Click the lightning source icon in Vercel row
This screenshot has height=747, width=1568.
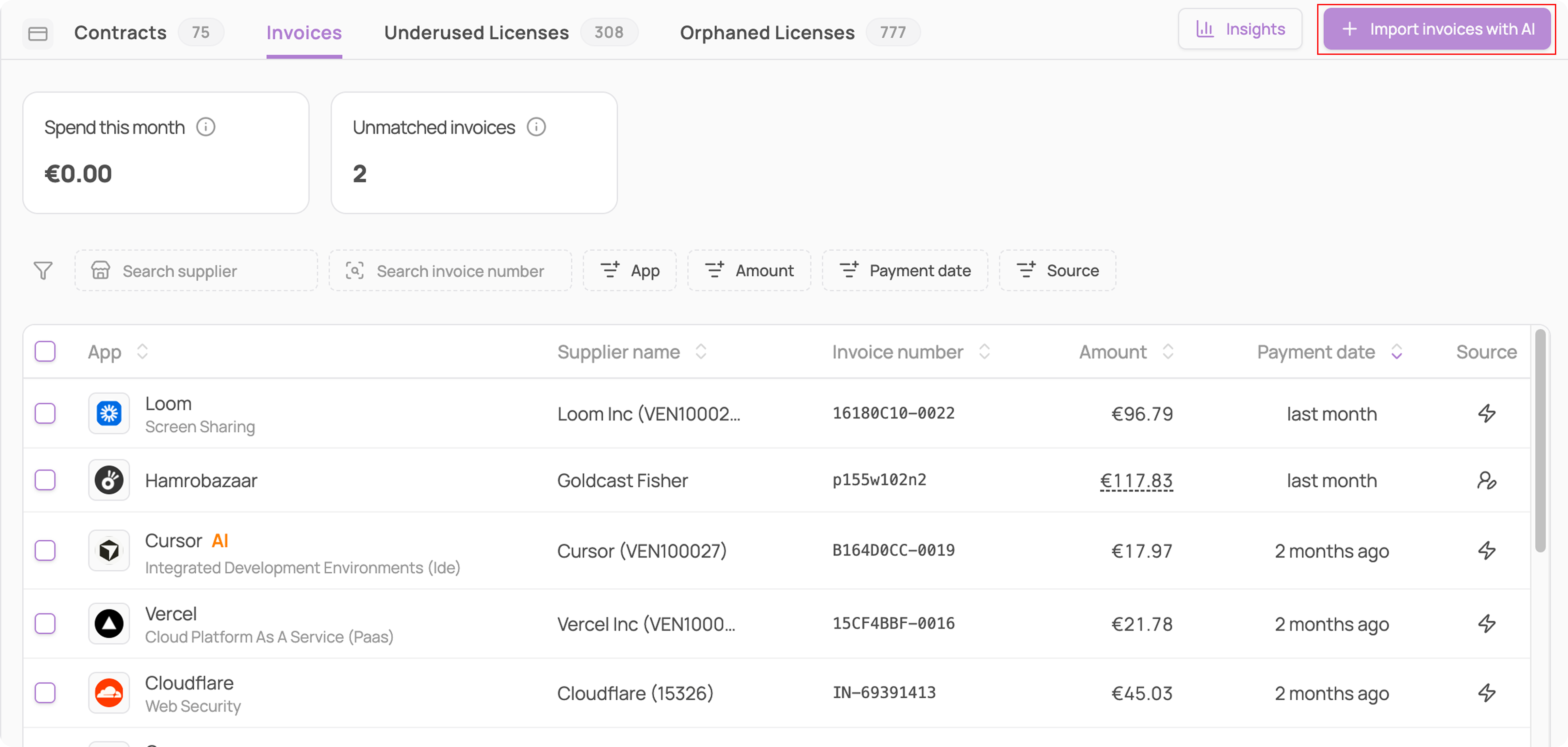[x=1486, y=624]
